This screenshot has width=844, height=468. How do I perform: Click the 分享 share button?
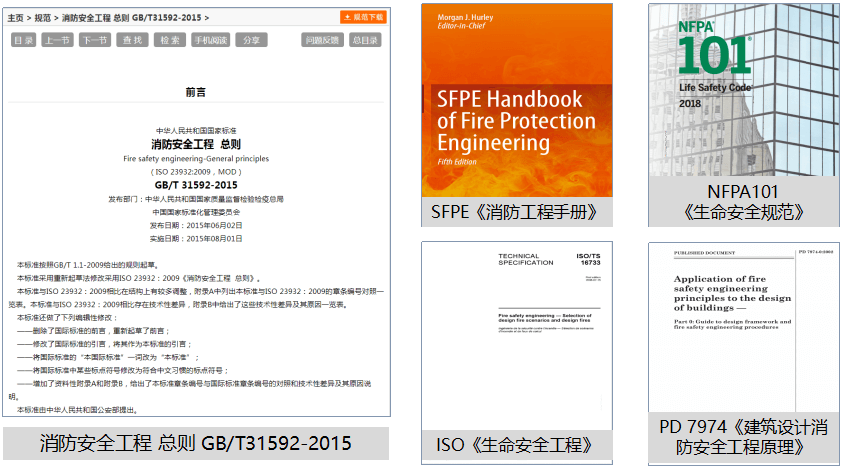click(x=251, y=40)
